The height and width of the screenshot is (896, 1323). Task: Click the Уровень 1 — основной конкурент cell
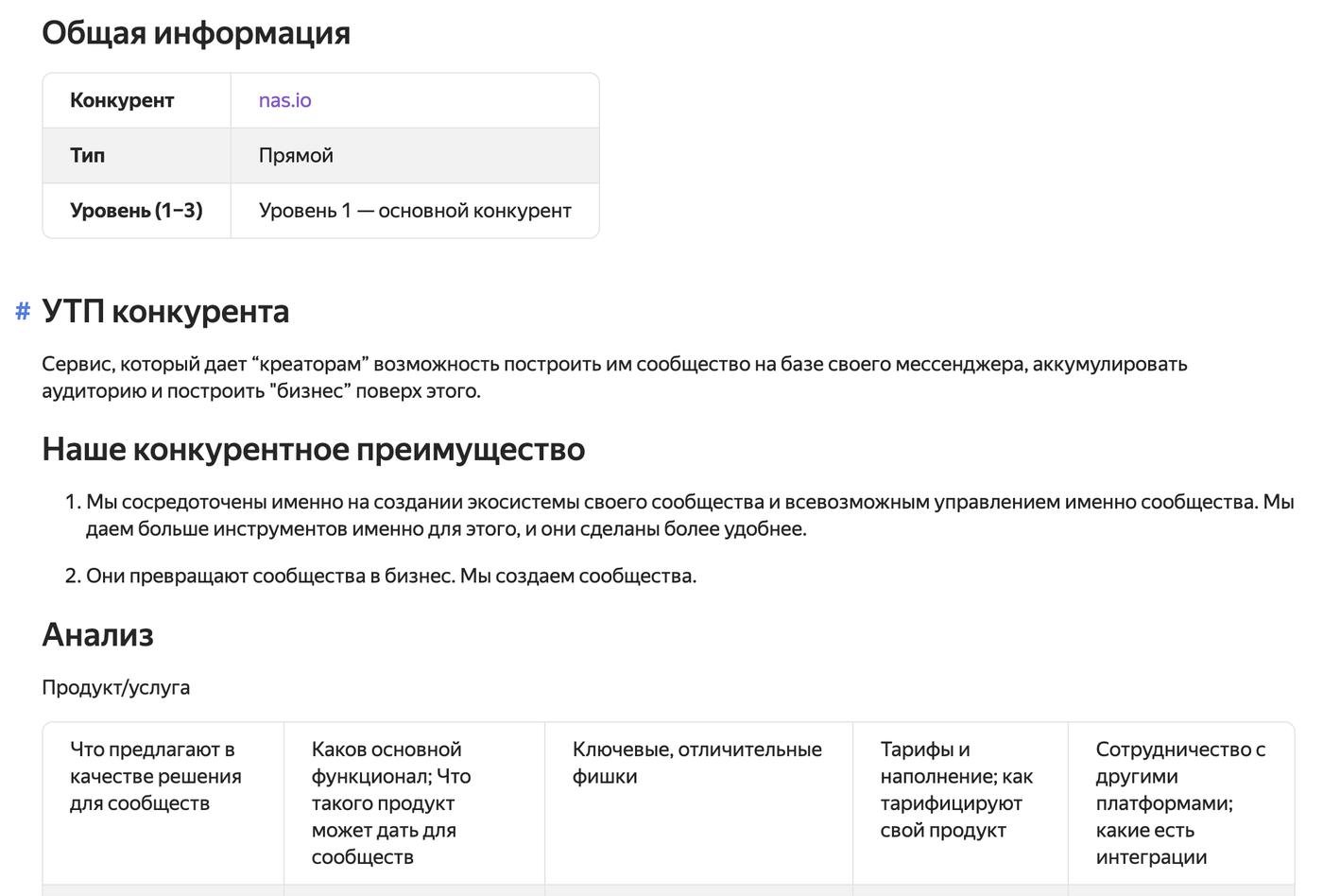pos(415,210)
